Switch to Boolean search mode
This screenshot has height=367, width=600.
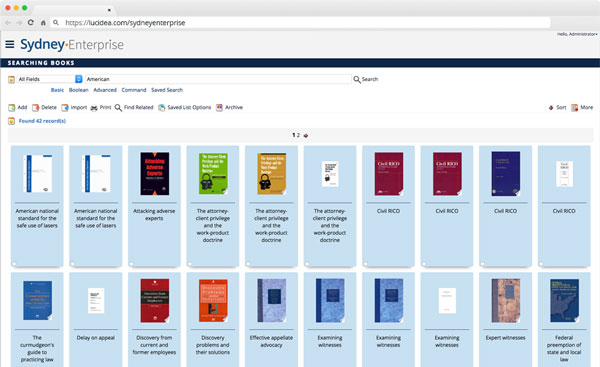click(78, 90)
